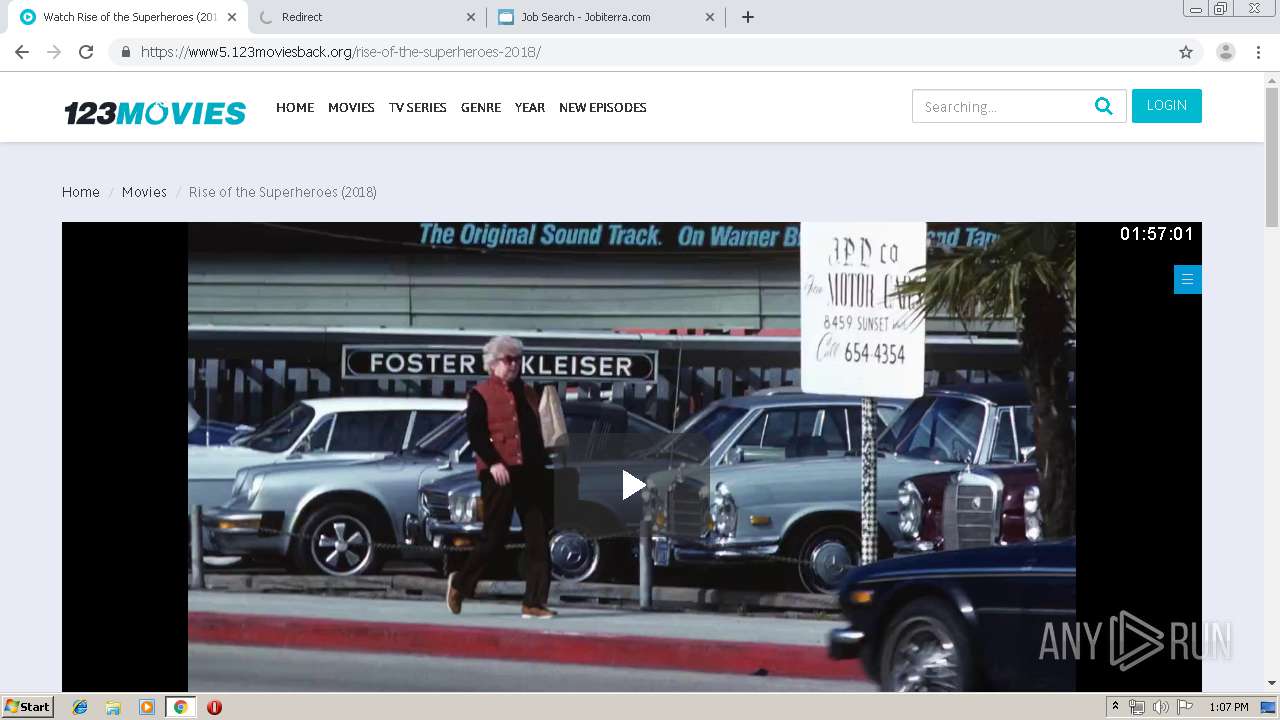
Task: Close the Redirect tab
Action: [x=471, y=17]
